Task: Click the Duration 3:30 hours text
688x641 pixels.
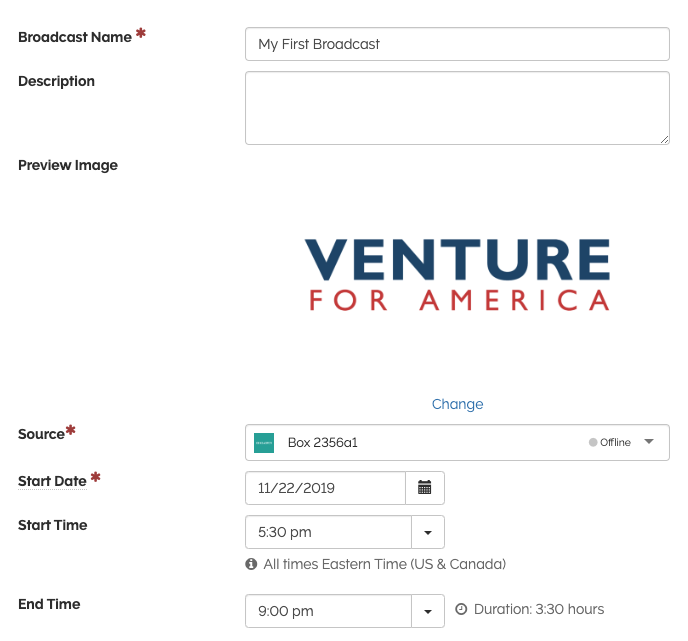Action: pos(539,609)
